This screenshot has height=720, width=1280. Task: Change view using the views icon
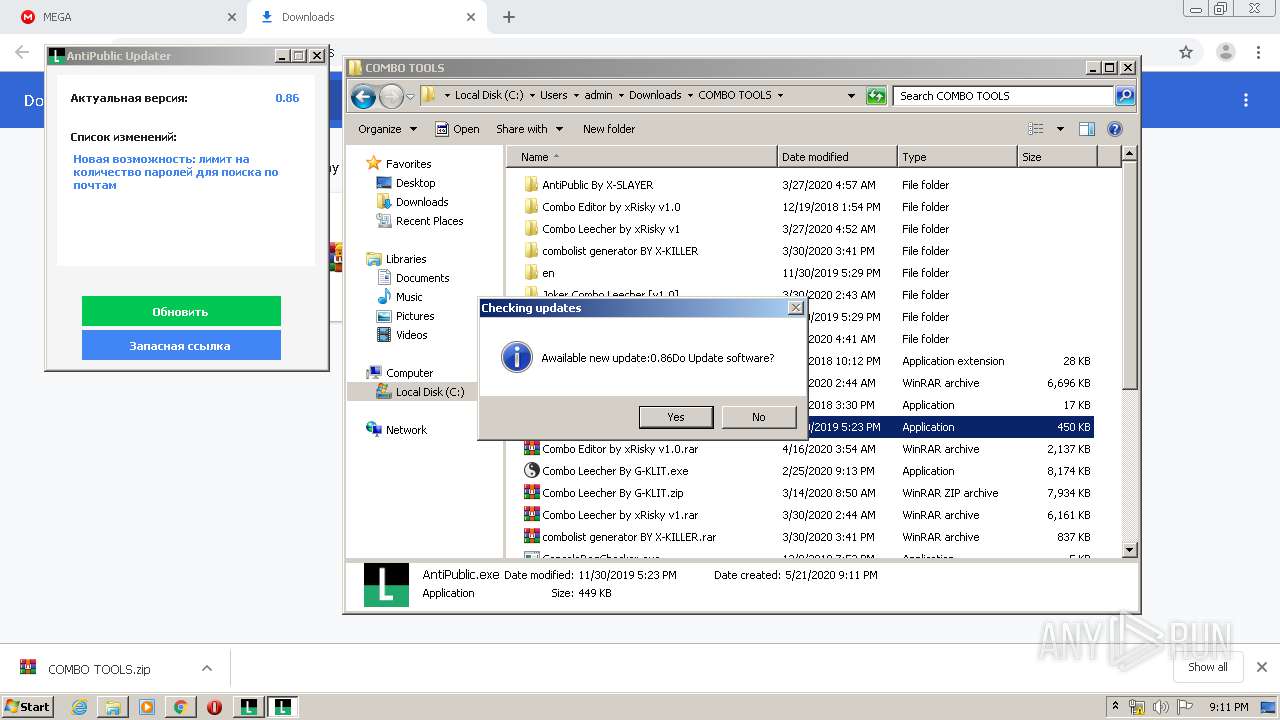coord(1036,129)
